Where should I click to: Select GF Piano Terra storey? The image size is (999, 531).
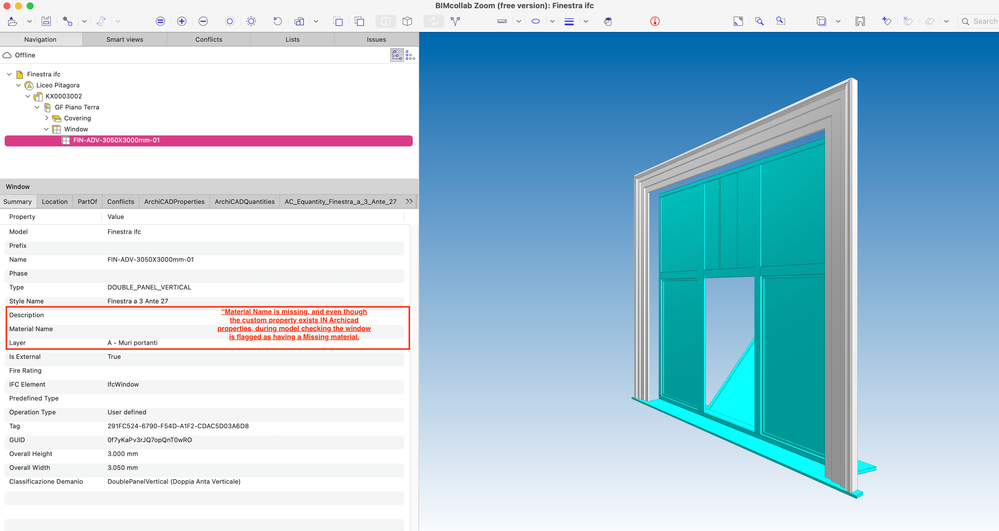click(x=76, y=107)
